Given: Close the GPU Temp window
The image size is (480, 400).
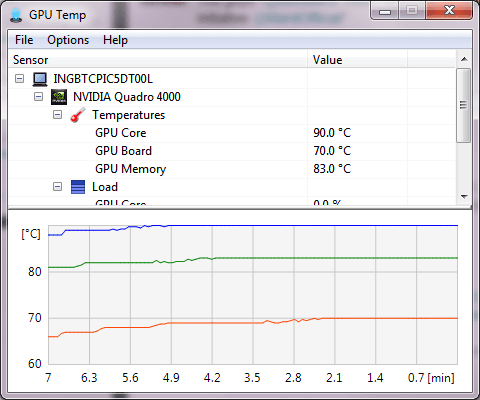Looking at the screenshot, I should [x=449, y=11].
